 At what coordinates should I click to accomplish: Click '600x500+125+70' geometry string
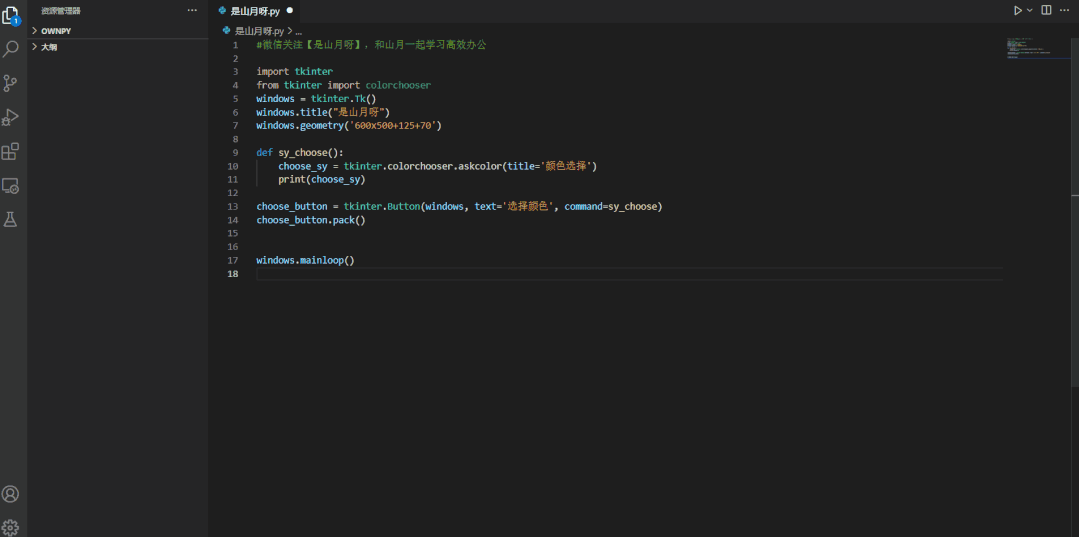point(395,126)
